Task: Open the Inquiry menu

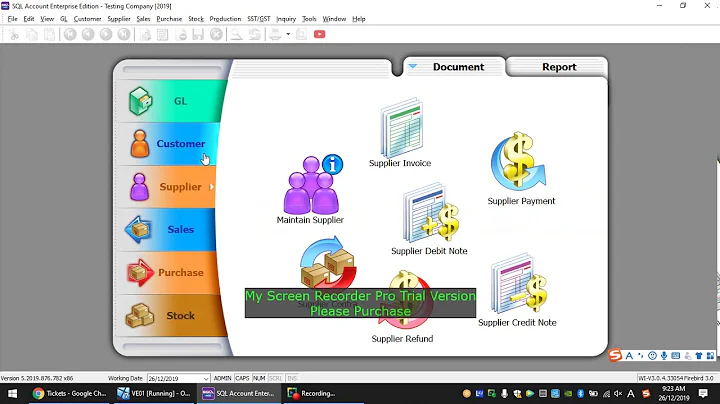Action: (x=286, y=19)
